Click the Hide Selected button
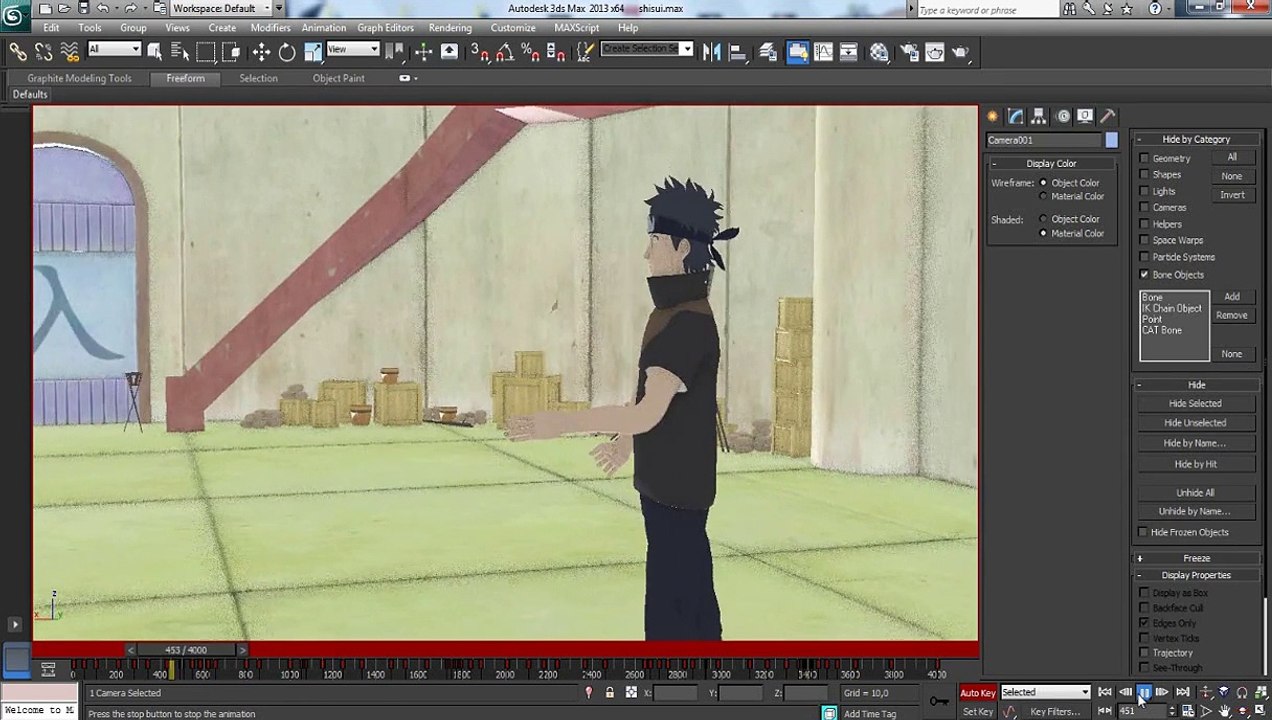 pyautogui.click(x=1195, y=403)
